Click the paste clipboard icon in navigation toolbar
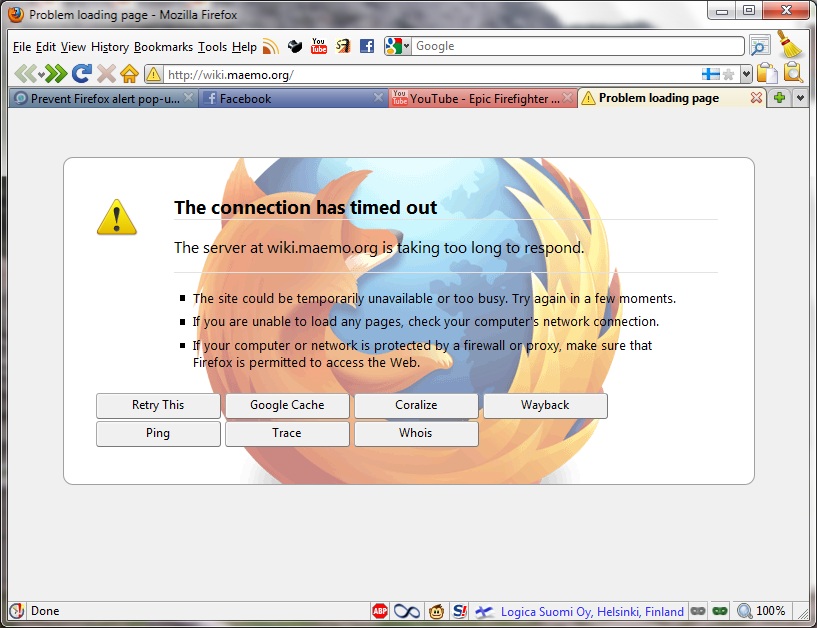817x628 pixels. (767, 73)
